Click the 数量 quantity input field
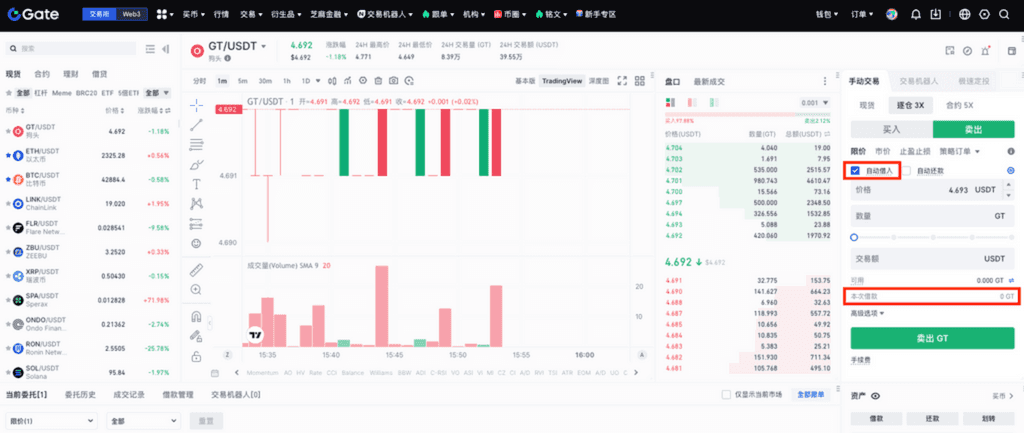 (x=932, y=215)
